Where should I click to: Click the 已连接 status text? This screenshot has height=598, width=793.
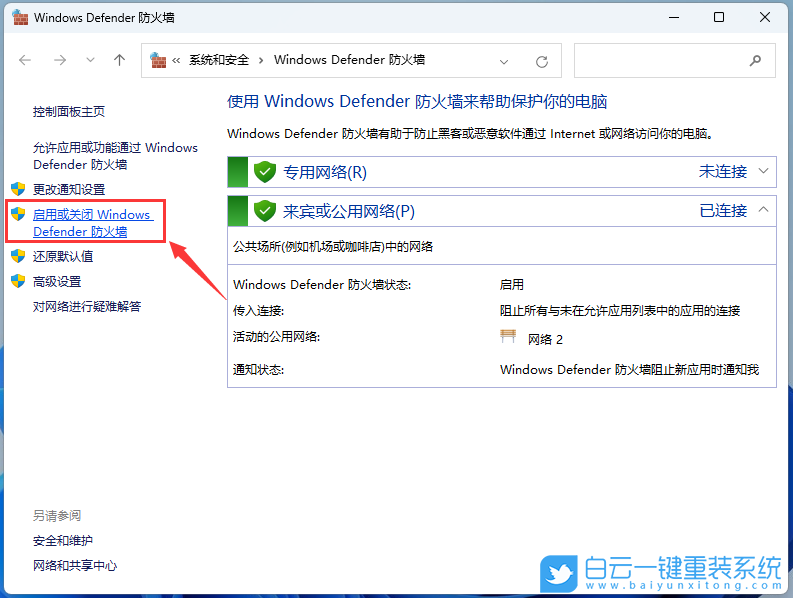[723, 210]
